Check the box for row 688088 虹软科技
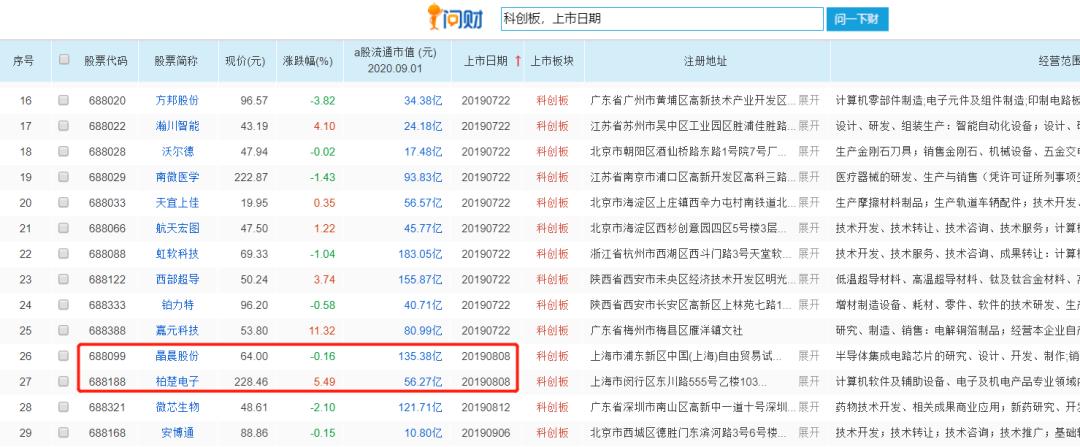The image size is (1080, 447). coord(63,253)
